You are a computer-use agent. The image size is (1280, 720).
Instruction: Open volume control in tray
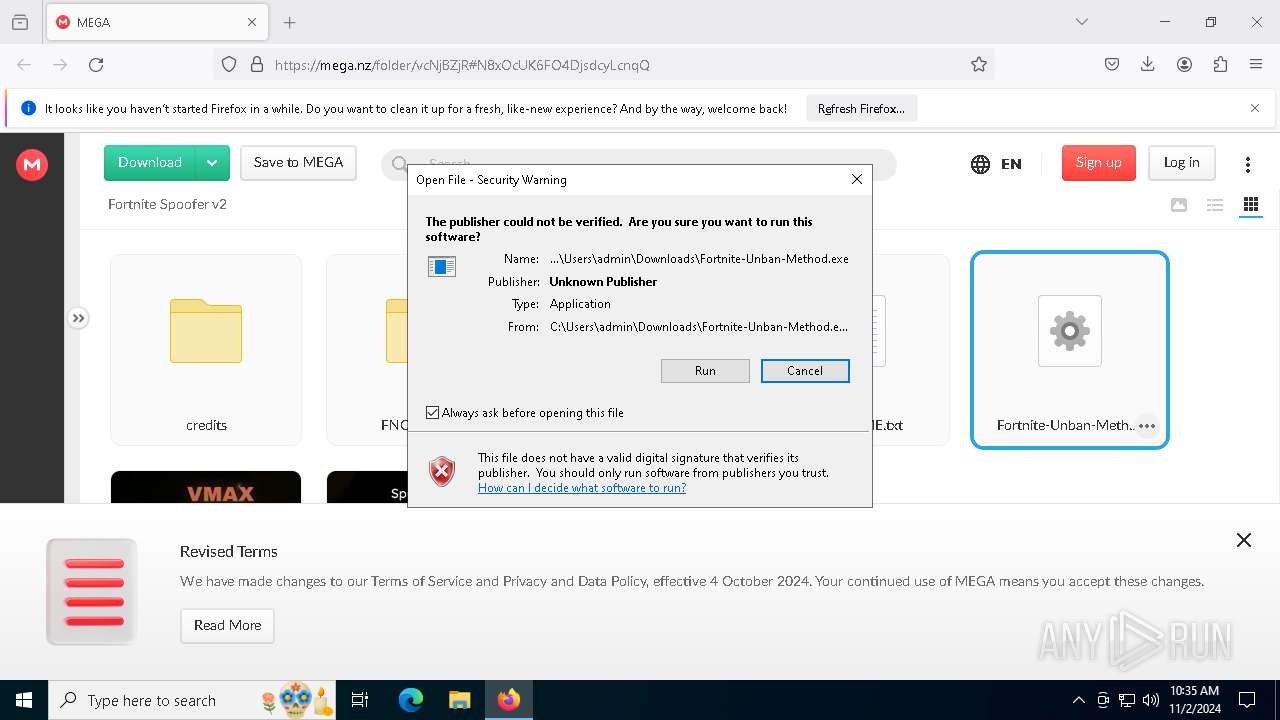coord(1151,700)
